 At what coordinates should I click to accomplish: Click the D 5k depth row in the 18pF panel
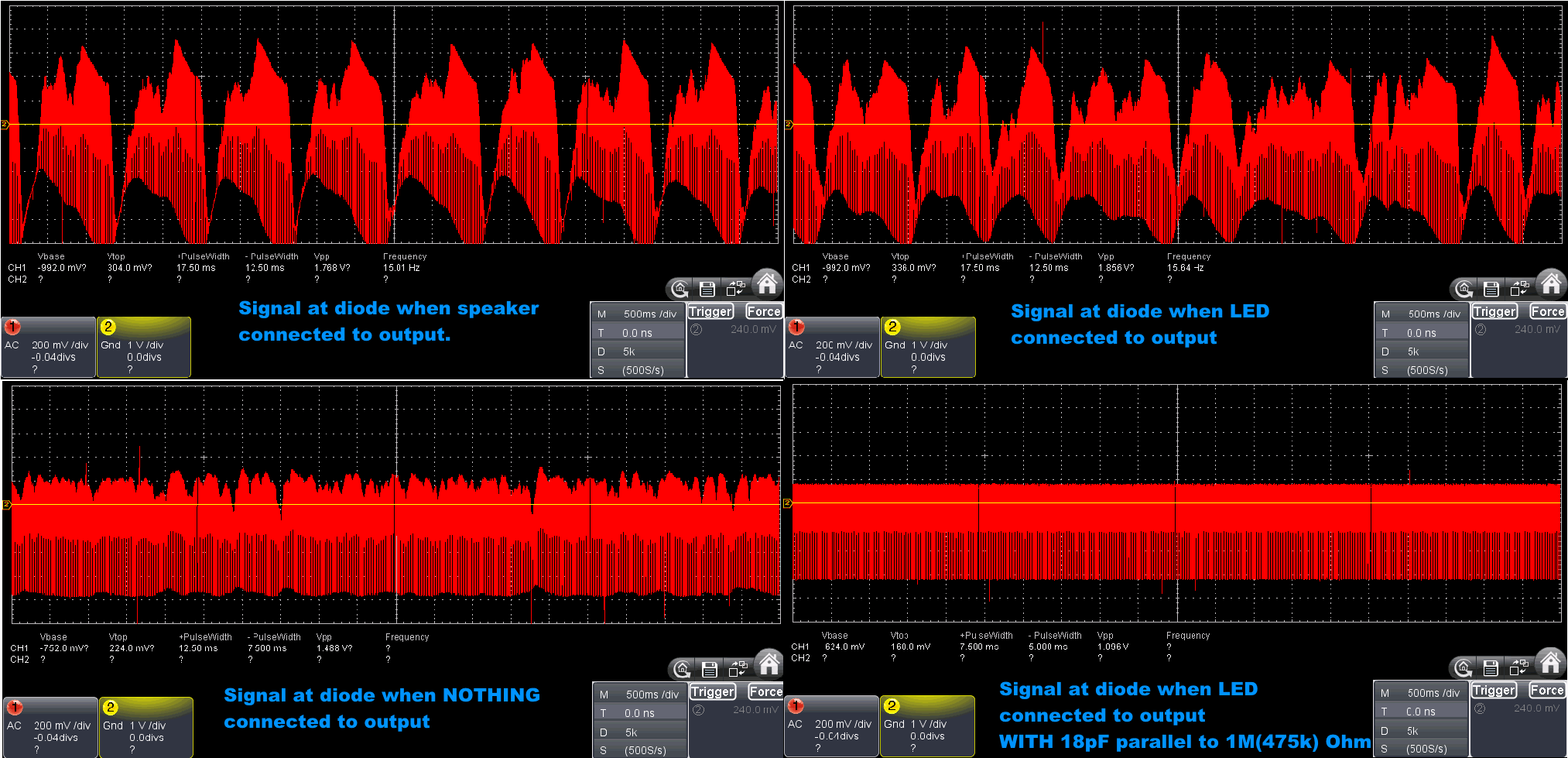click(x=1422, y=730)
